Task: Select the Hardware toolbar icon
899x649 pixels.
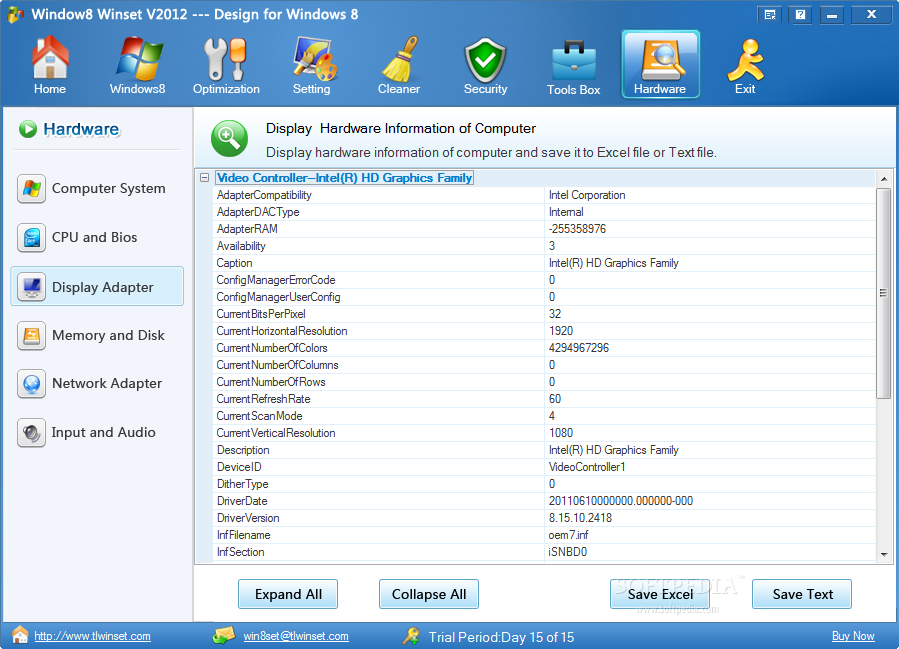Action: pyautogui.click(x=660, y=64)
